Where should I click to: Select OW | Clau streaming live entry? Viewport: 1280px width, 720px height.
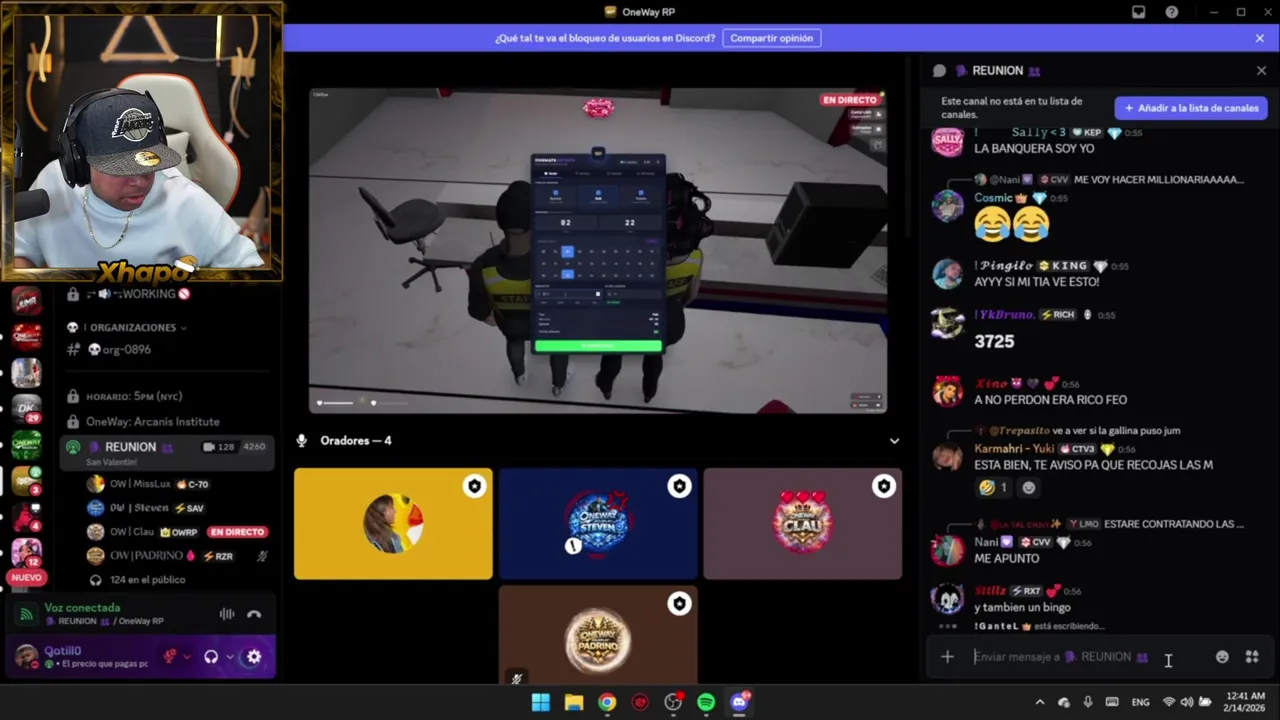176,532
